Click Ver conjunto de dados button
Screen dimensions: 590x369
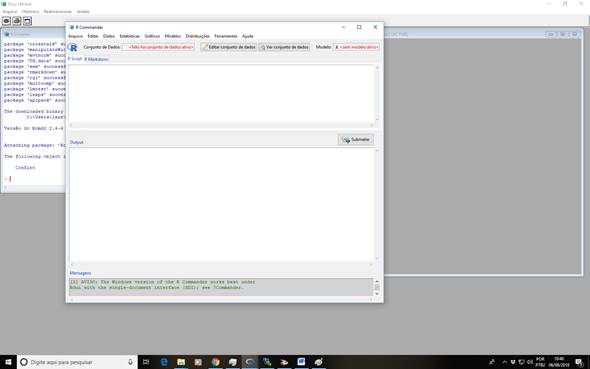tap(284, 47)
